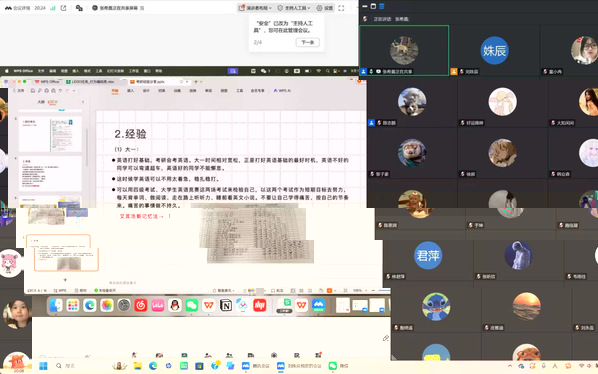This screenshot has height=374, width=598.
Task: Collapse the slide thumbnail panel arrow
Action: (83, 102)
